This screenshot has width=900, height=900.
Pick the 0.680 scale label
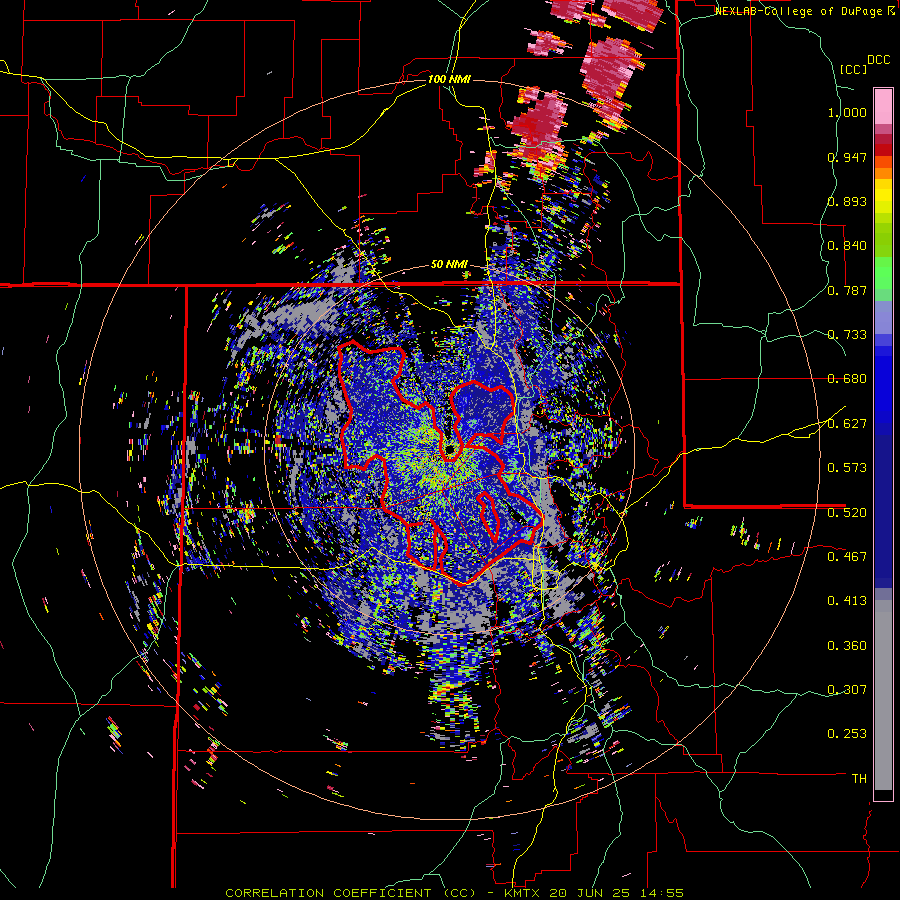click(x=847, y=379)
